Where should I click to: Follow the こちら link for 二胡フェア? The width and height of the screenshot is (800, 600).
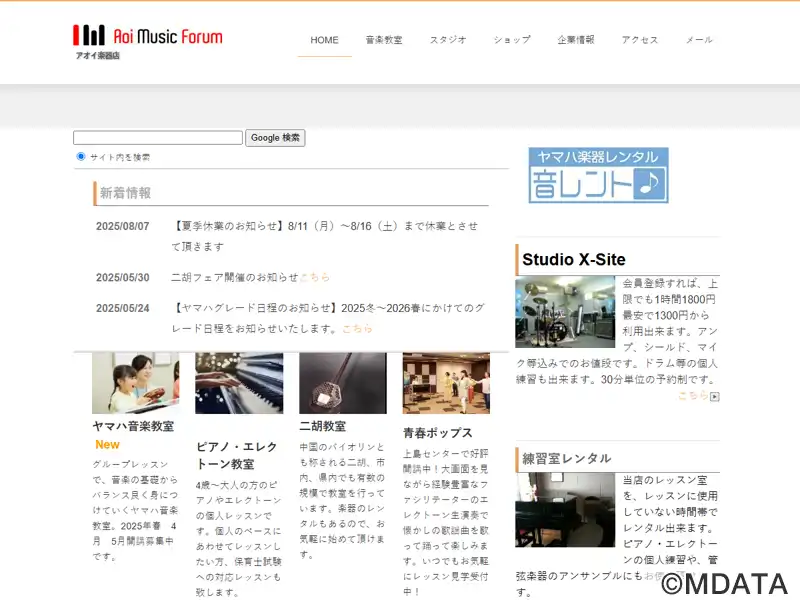coord(314,277)
